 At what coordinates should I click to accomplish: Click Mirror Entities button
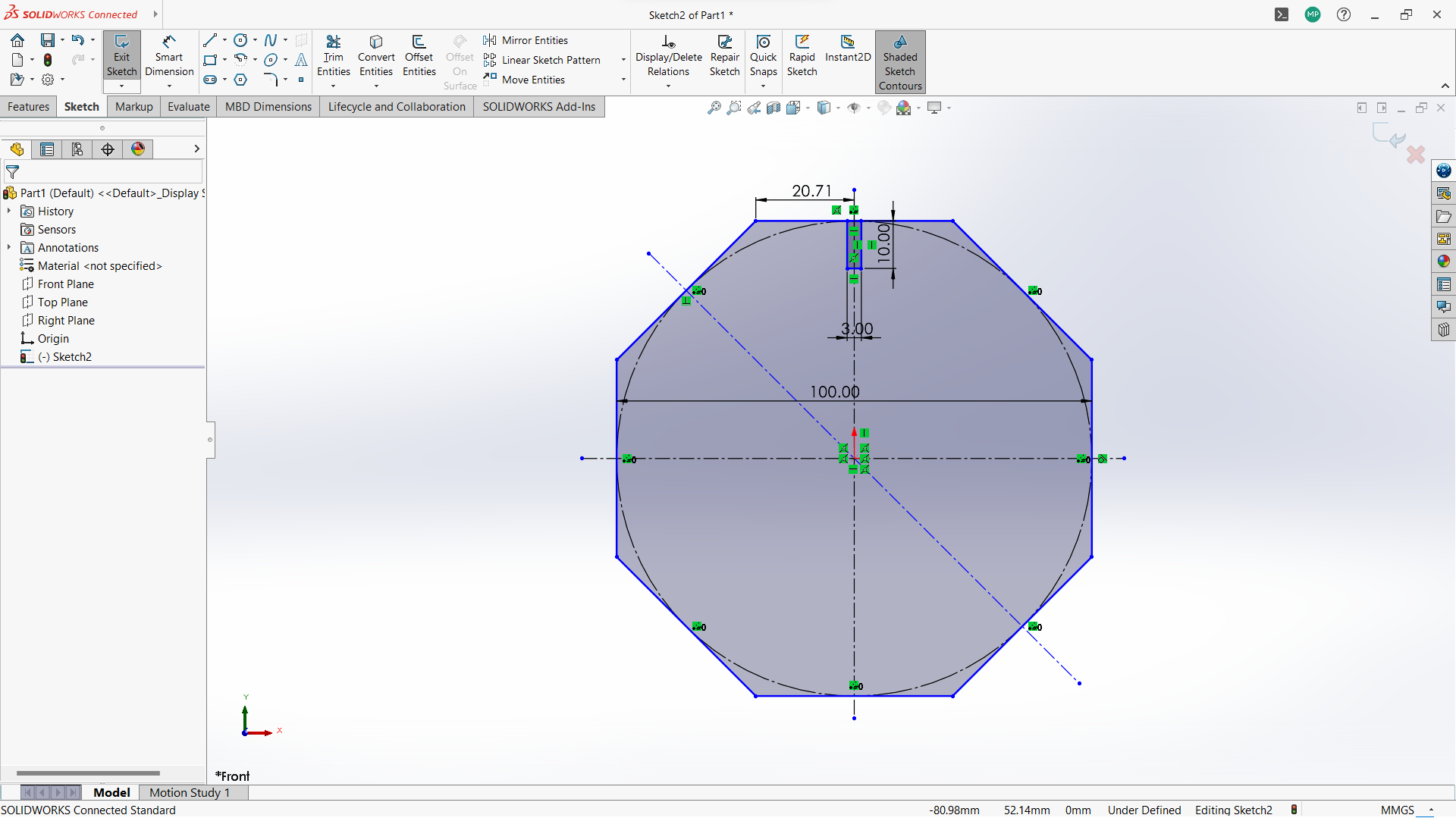pyautogui.click(x=525, y=40)
